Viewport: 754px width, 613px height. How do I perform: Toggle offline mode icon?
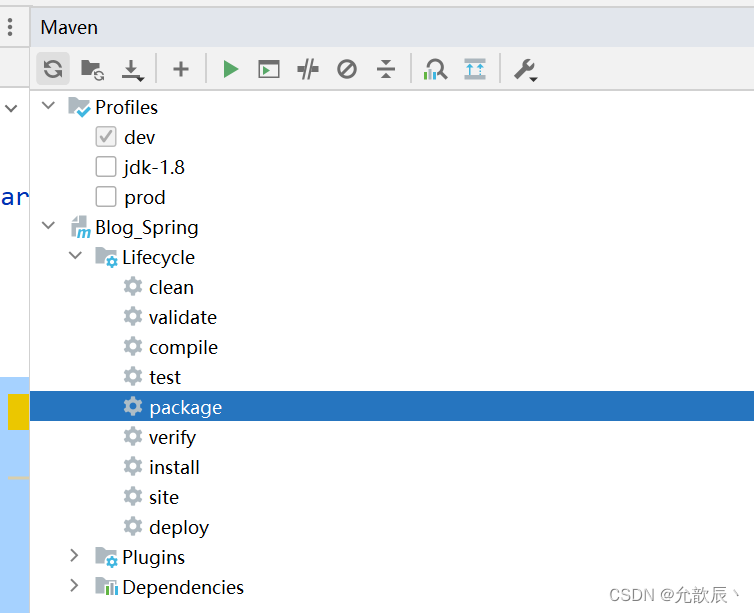tap(308, 69)
